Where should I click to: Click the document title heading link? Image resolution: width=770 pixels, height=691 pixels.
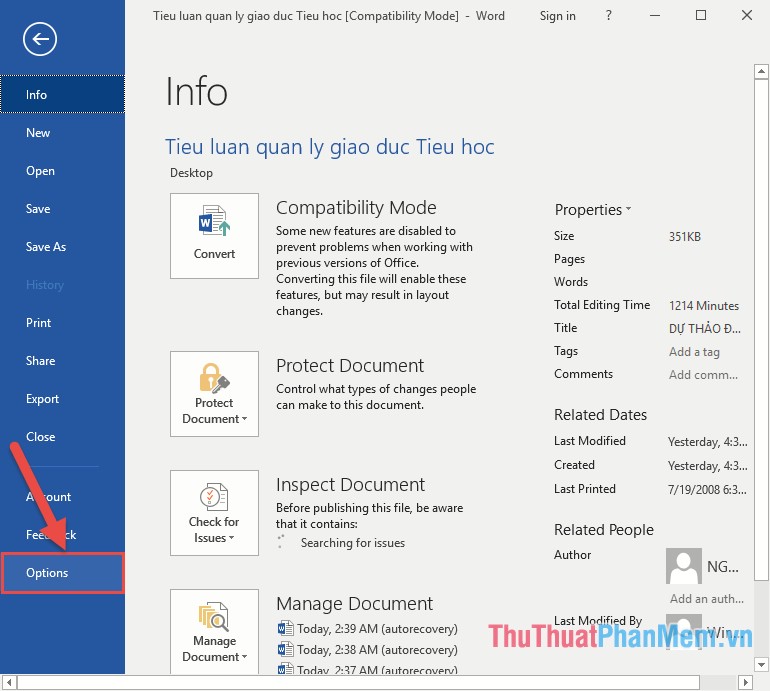click(x=330, y=147)
